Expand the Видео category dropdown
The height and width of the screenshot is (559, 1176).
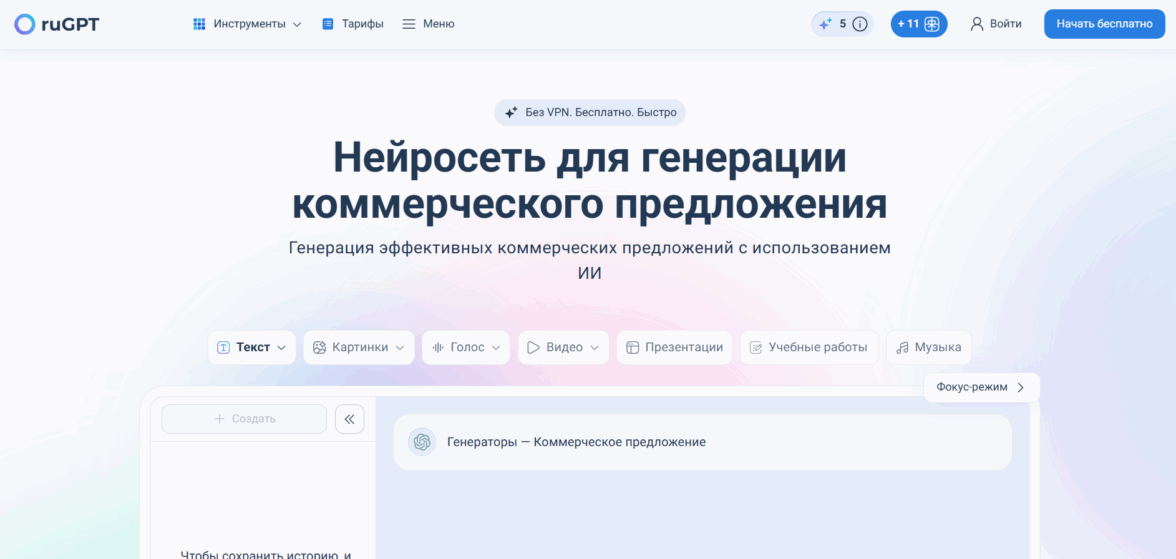click(x=563, y=347)
